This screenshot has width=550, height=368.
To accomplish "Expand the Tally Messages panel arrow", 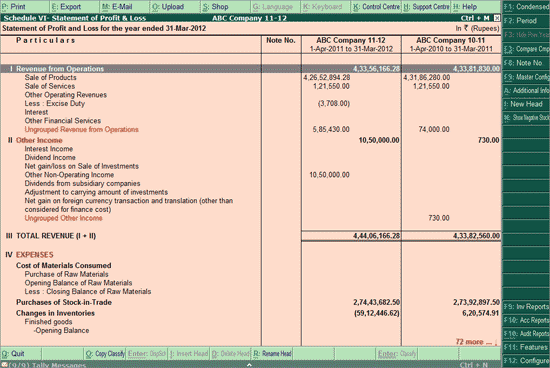I will click(249, 365).
